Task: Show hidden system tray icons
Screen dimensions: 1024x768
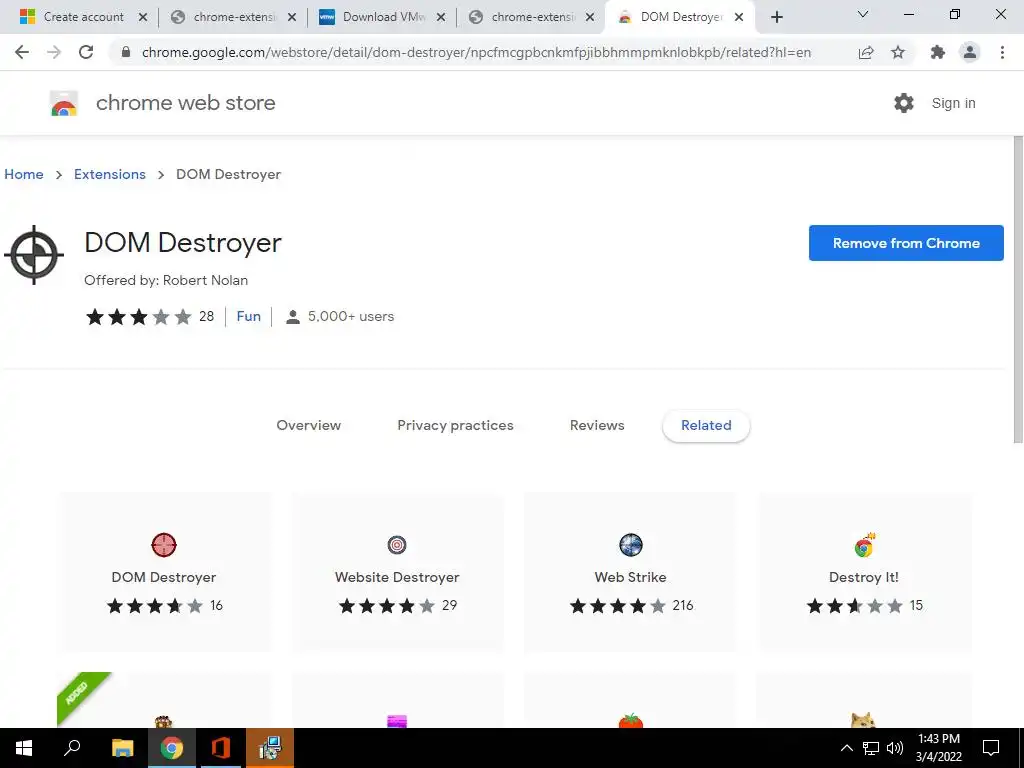Action: 846,748
